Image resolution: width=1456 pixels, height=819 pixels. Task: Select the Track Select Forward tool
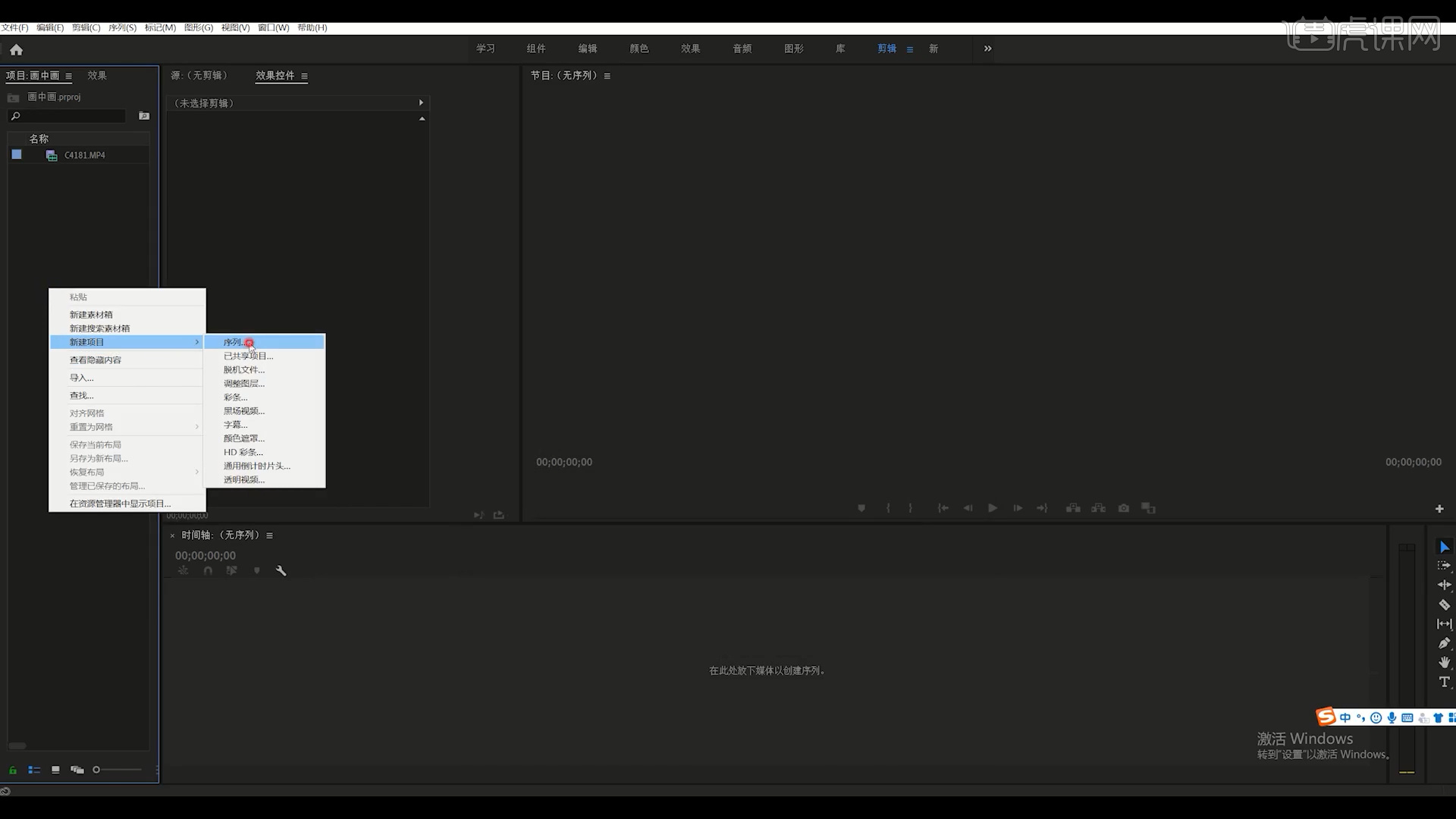tap(1444, 566)
